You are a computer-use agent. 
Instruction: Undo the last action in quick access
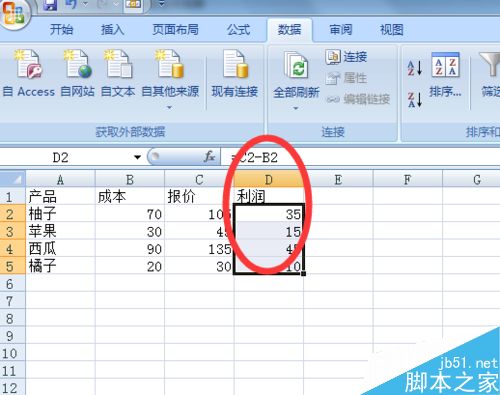point(70,4)
